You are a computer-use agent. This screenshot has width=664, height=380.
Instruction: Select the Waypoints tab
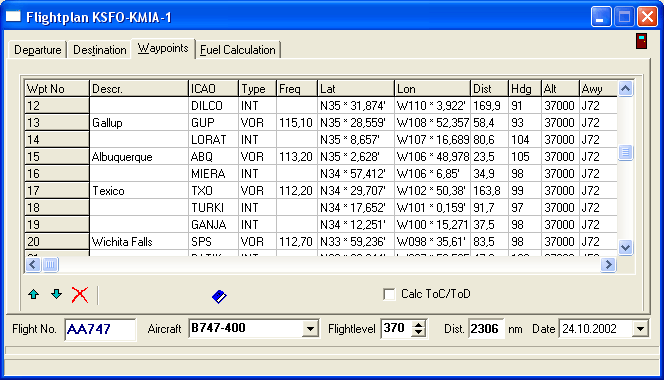pyautogui.click(x=163, y=48)
